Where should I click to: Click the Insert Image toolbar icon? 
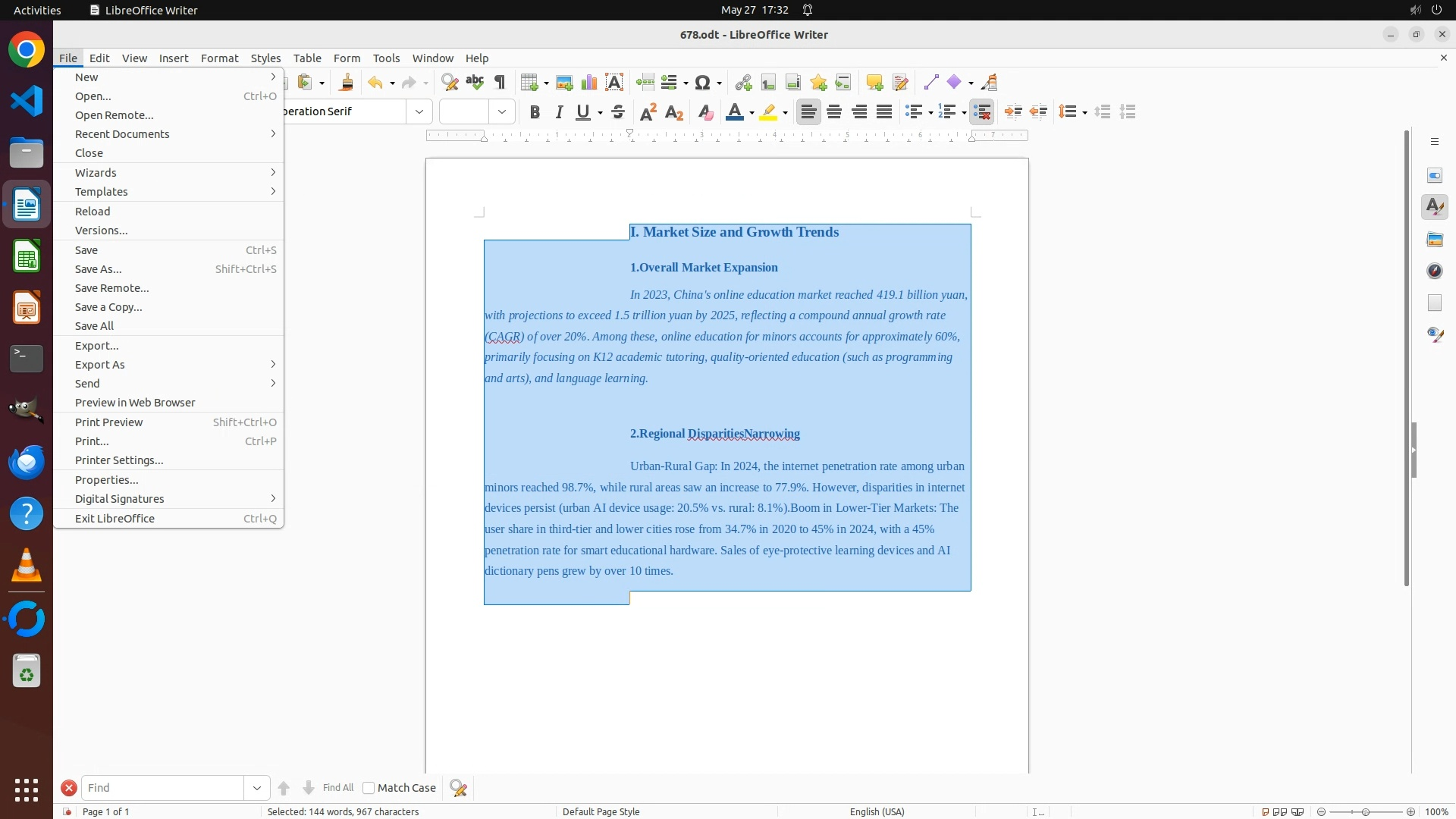[564, 83]
